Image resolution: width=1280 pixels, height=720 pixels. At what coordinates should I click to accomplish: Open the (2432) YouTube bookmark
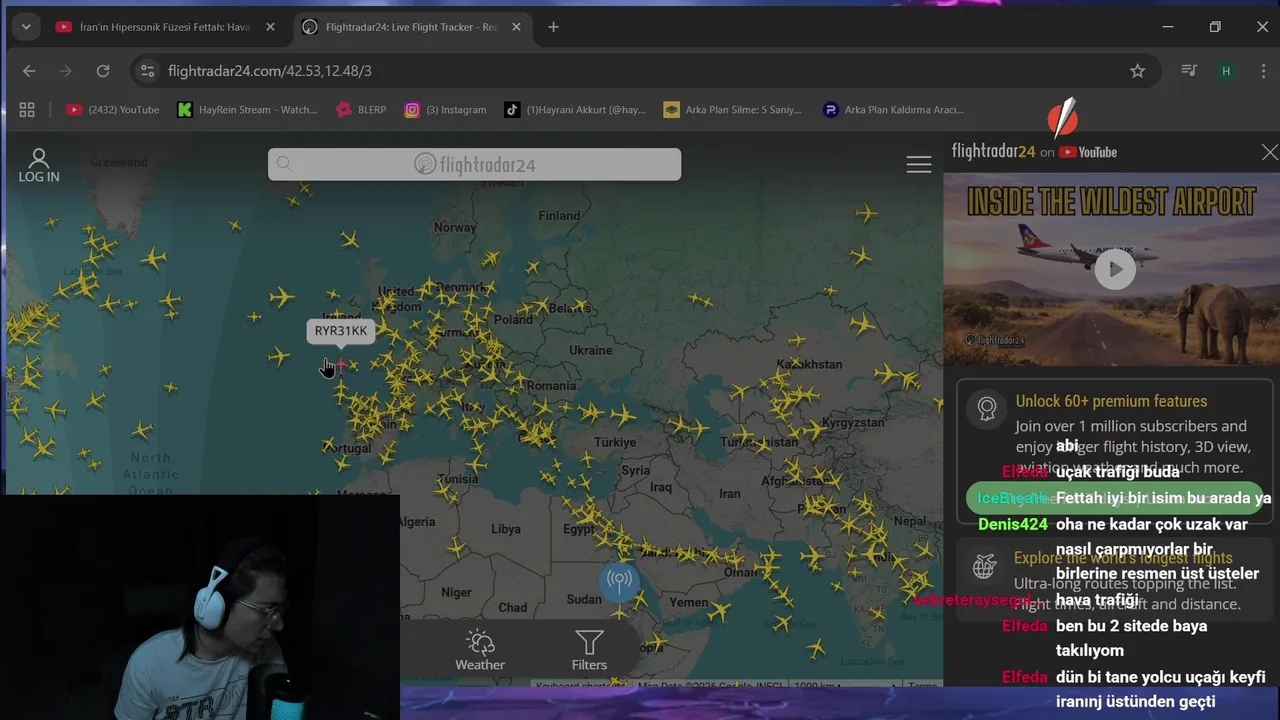pyautogui.click(x=113, y=110)
